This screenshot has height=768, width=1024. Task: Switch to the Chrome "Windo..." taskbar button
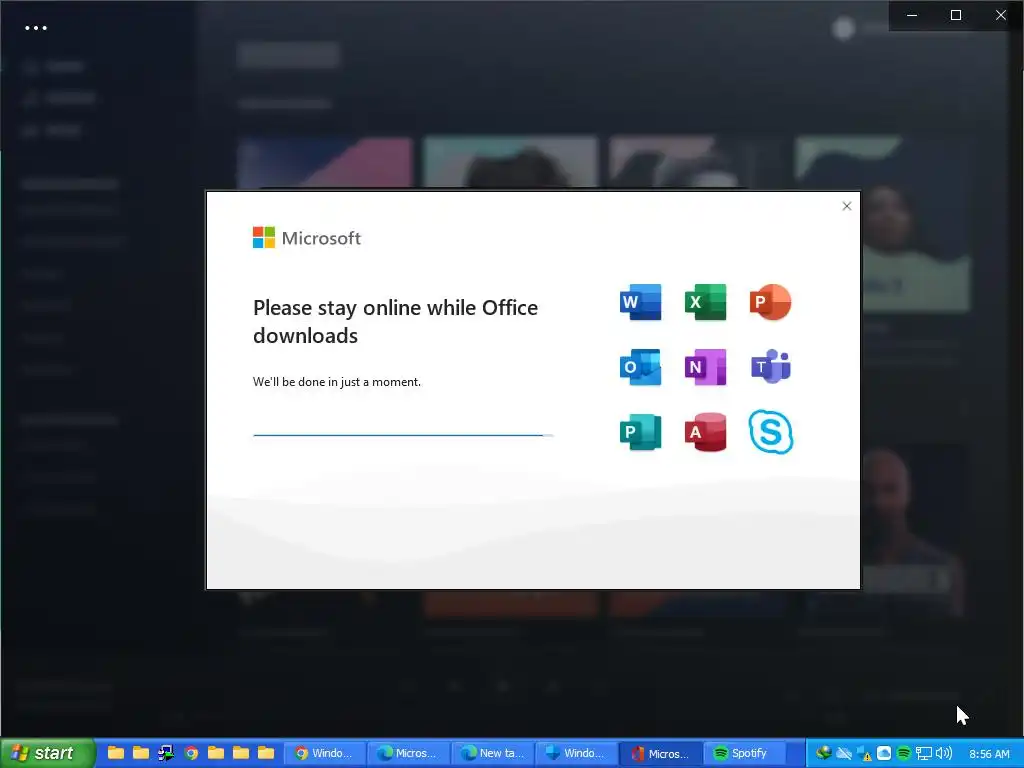click(x=325, y=753)
